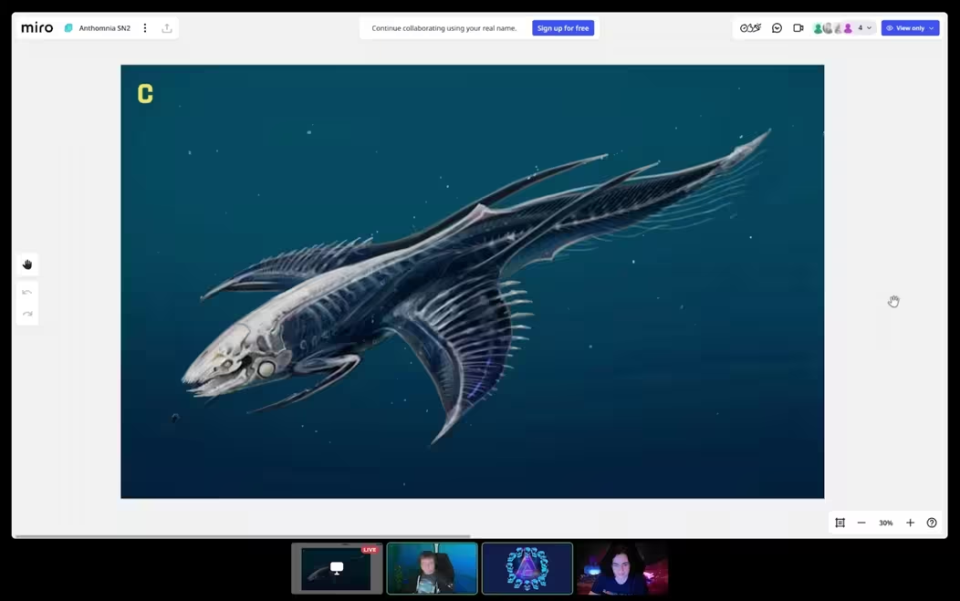Click the horizontal scrollbar at board bottom

click(x=243, y=536)
